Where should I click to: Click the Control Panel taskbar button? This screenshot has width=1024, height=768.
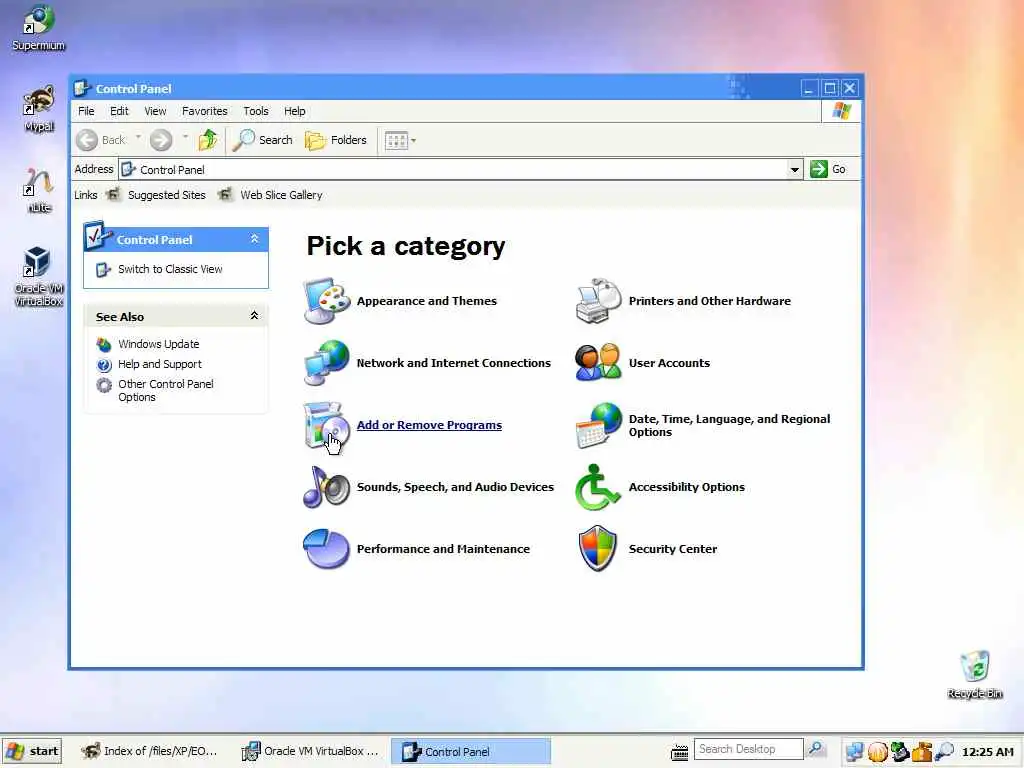click(x=470, y=751)
